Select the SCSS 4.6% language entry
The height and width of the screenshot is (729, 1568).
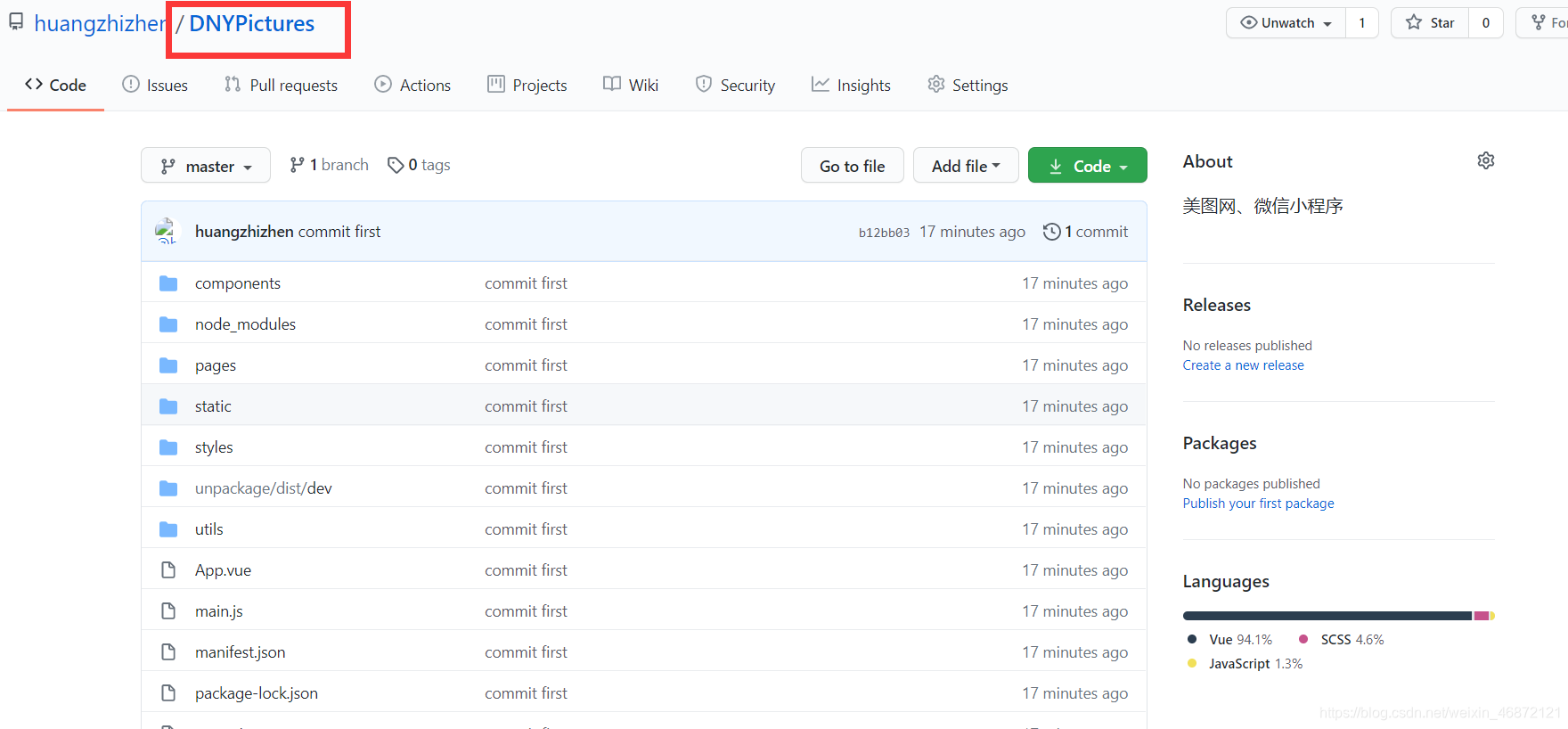coord(1342,640)
